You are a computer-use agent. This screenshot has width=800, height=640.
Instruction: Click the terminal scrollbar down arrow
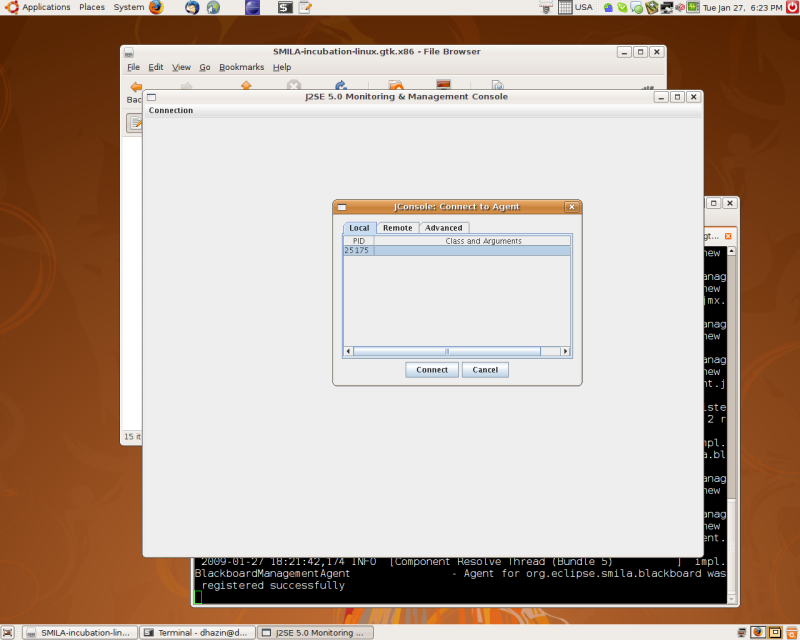[x=731, y=600]
